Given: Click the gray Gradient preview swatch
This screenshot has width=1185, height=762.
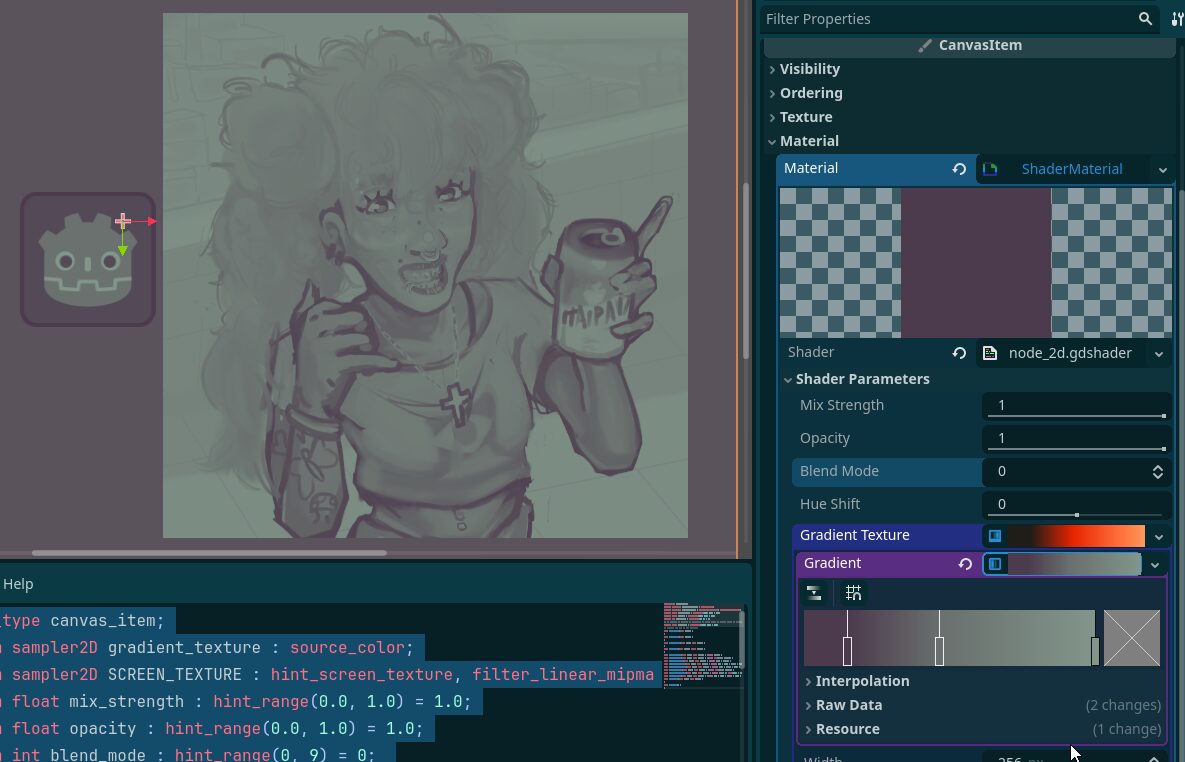Looking at the screenshot, I should 1074,564.
